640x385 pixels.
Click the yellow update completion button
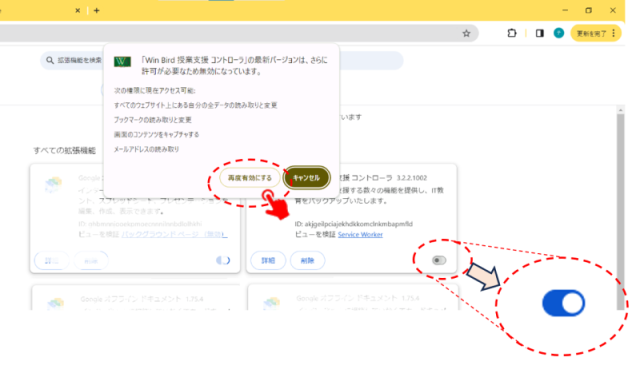[x=591, y=33]
